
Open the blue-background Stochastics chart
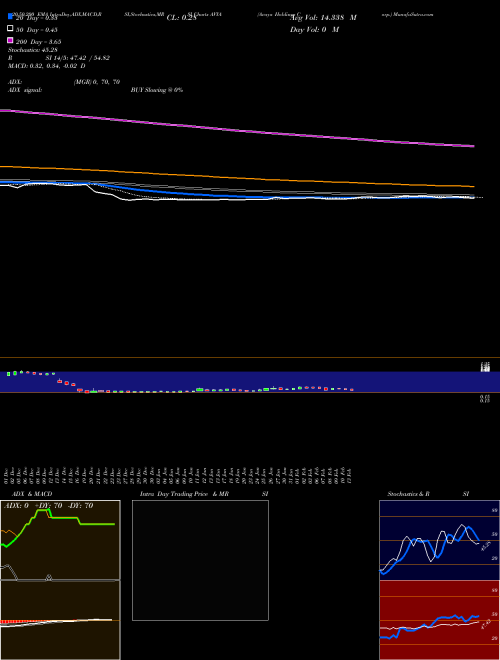pyautogui.click(x=439, y=540)
